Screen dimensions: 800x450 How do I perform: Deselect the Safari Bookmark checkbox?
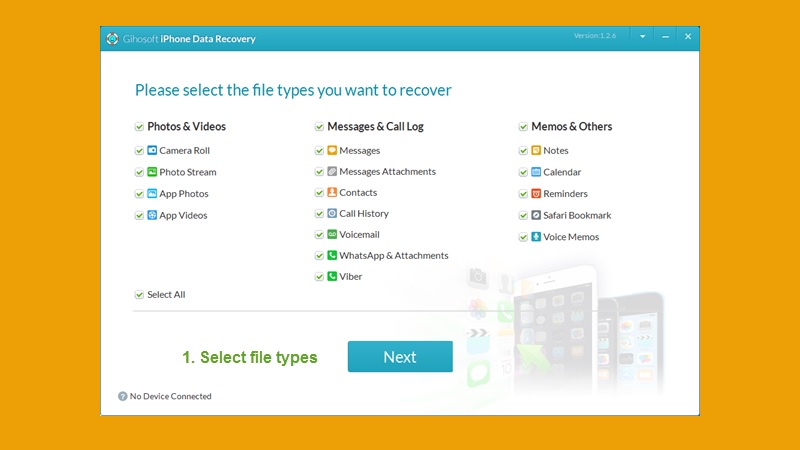(523, 215)
